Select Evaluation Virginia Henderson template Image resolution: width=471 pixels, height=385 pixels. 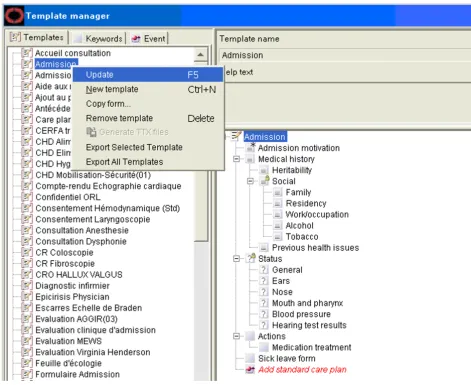(93, 352)
